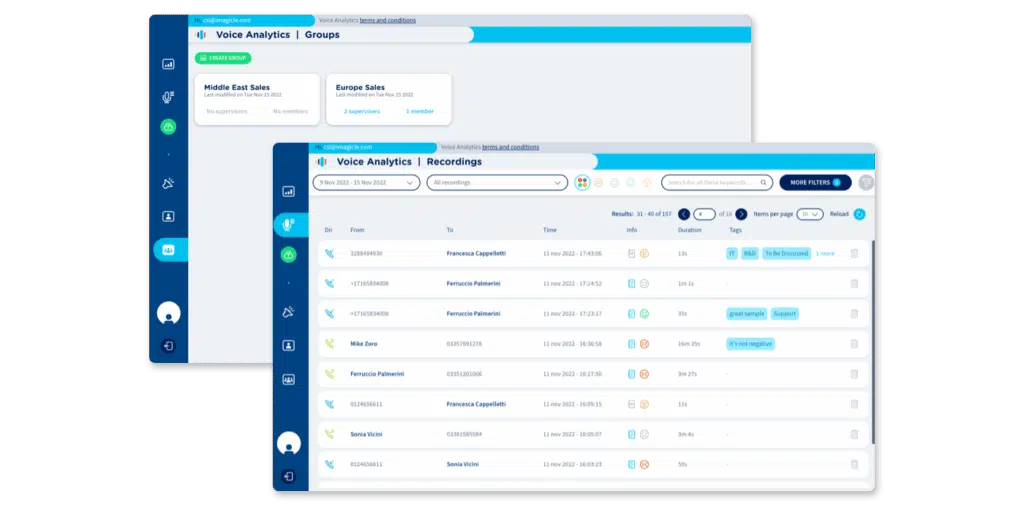Delete the Mike Zoro recording via trash icon
This screenshot has width=1024, height=505.
(854, 344)
